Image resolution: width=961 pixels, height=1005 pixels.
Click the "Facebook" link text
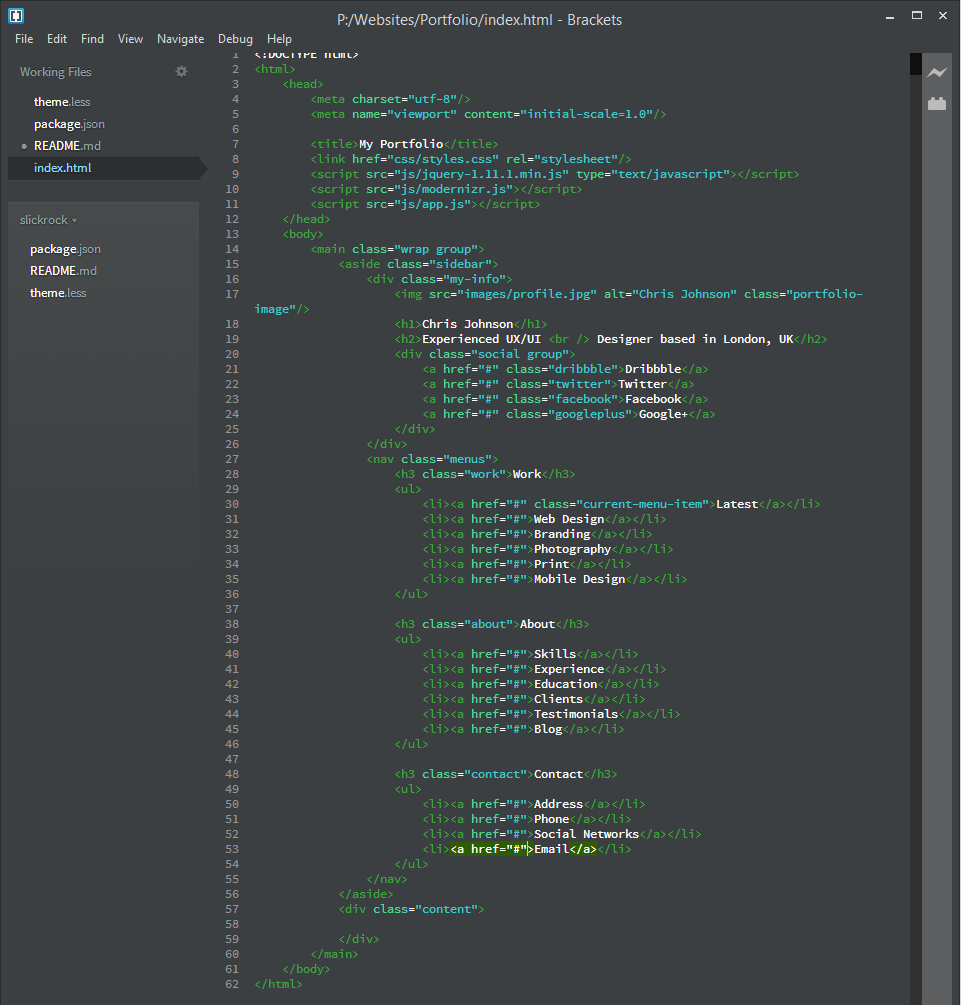653,399
